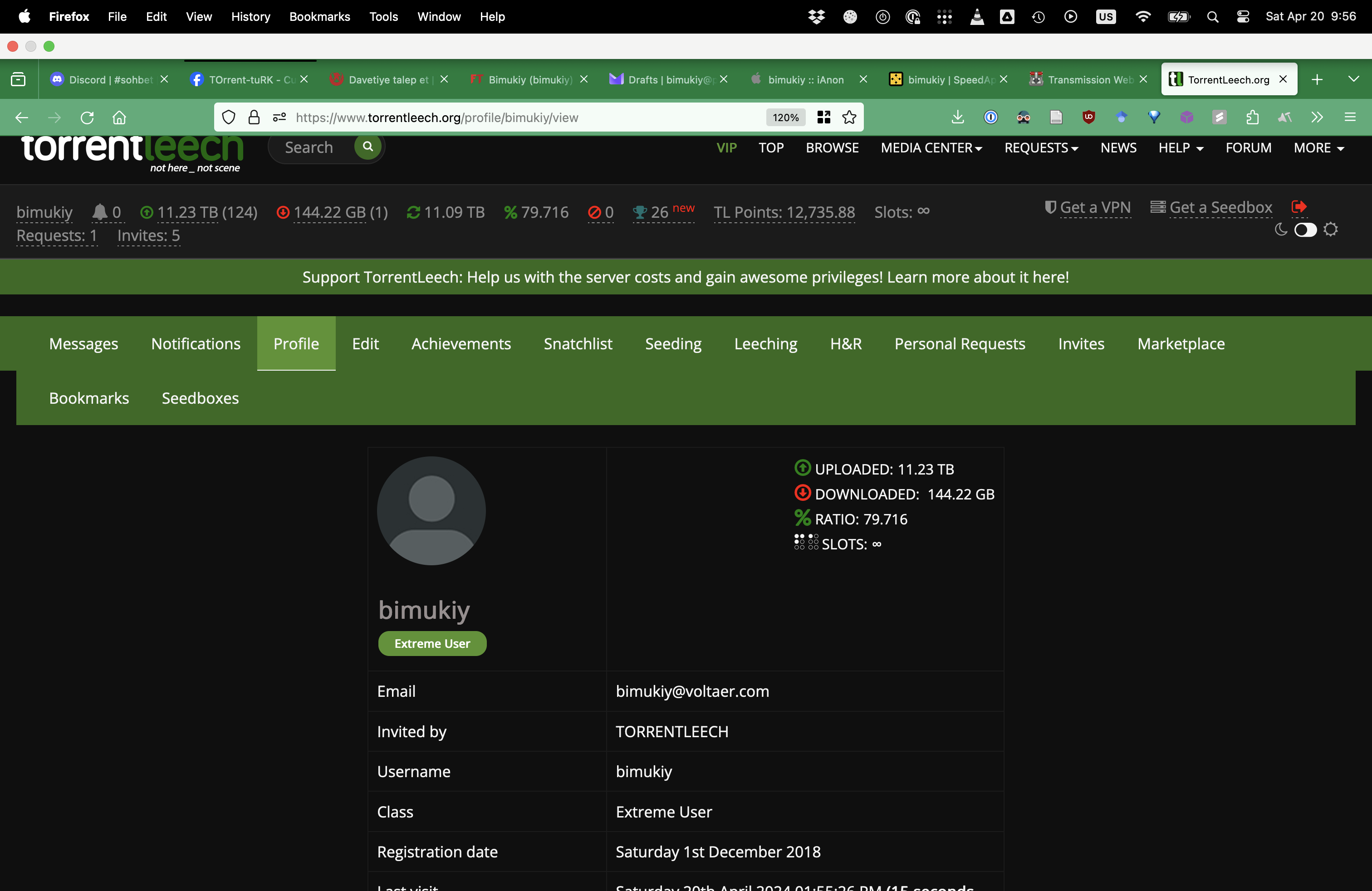The image size is (1372, 891).
Task: Close the TorrentLeech.org browser tab
Action: pyautogui.click(x=1283, y=79)
